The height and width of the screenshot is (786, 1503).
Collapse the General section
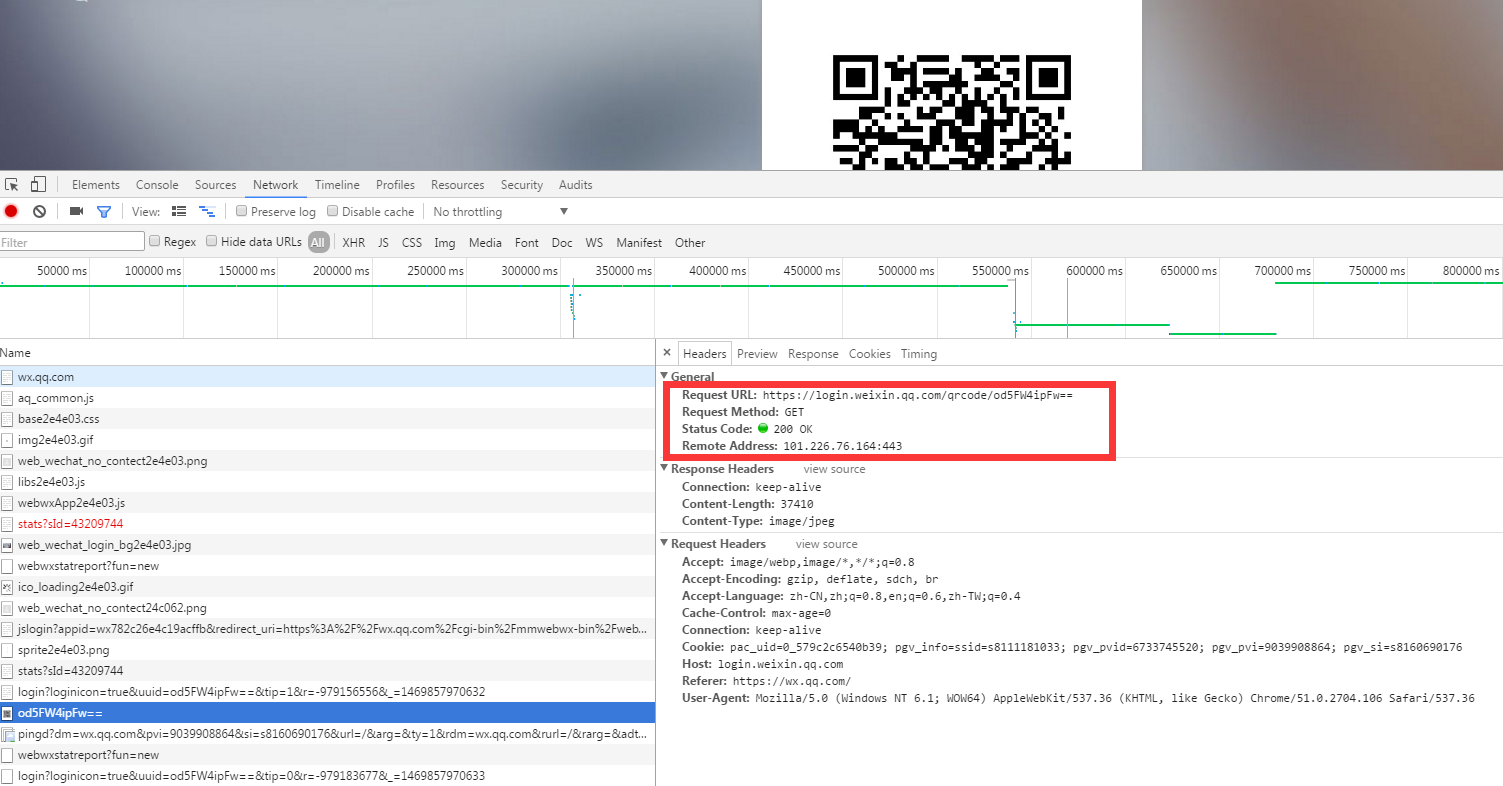coord(664,376)
